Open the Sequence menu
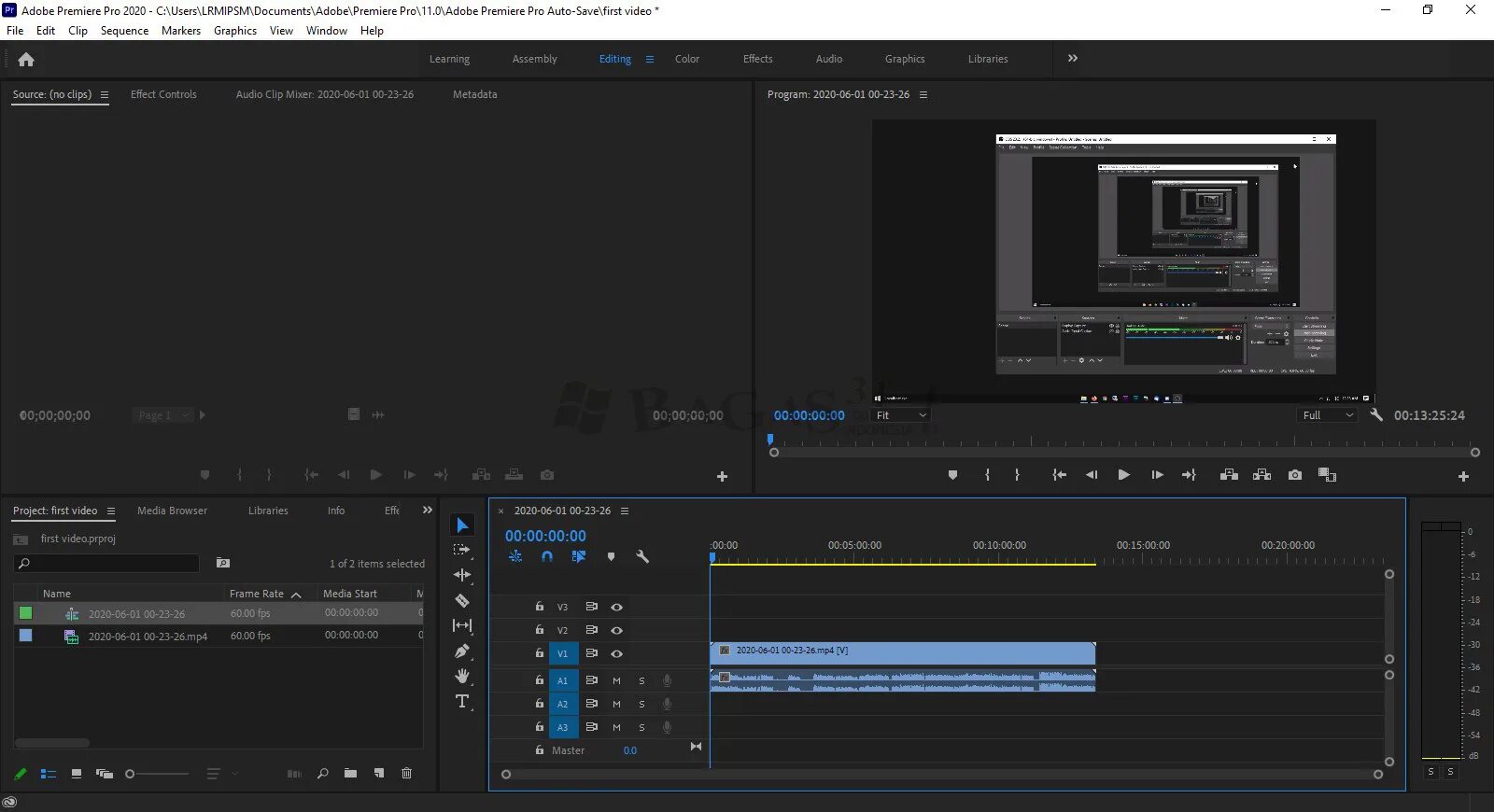The width and height of the screenshot is (1494, 812). tap(124, 31)
